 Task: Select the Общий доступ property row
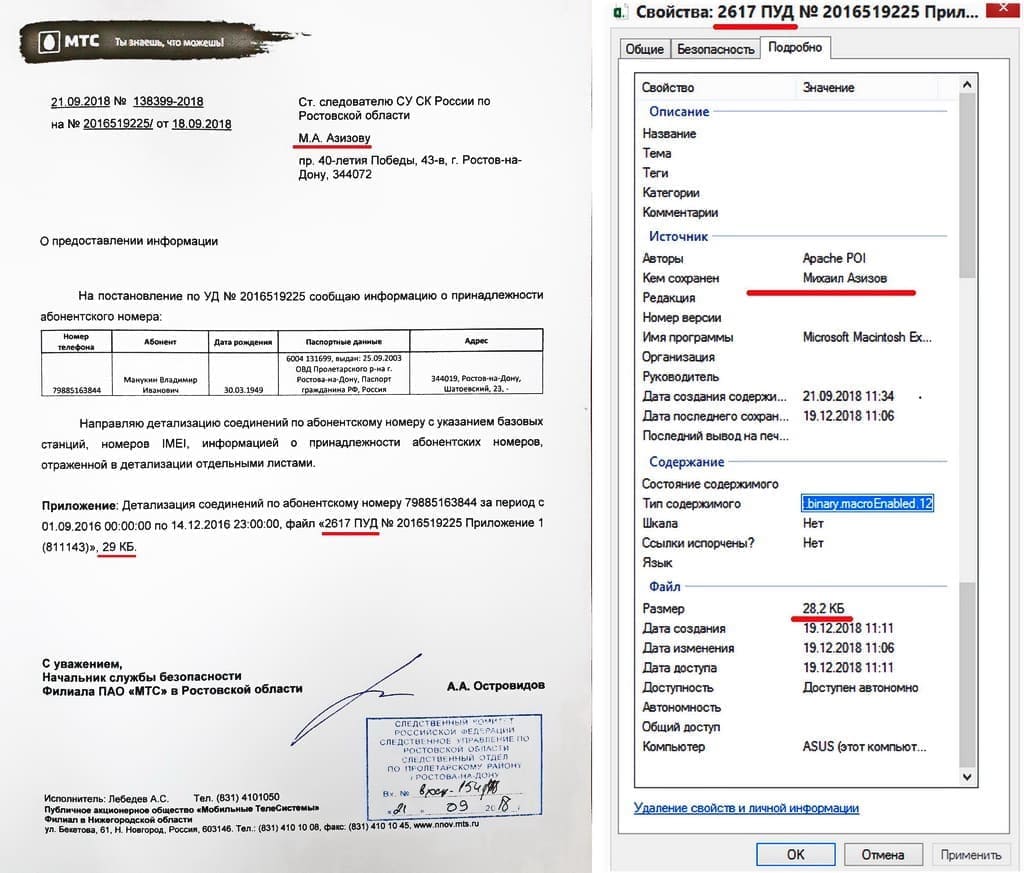tap(794, 727)
